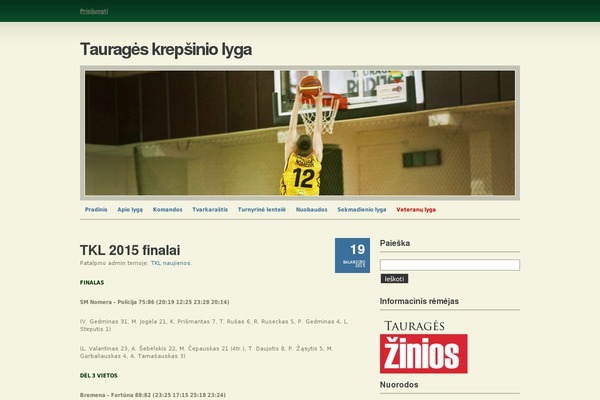Open the Tvarkaraštis menu item
Image resolution: width=600 pixels, height=400 pixels.
pyautogui.click(x=210, y=209)
